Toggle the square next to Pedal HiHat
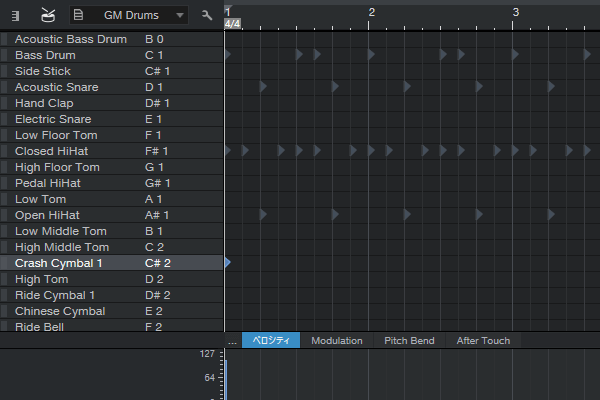Screen dimensions: 600x400 click(x=5, y=183)
